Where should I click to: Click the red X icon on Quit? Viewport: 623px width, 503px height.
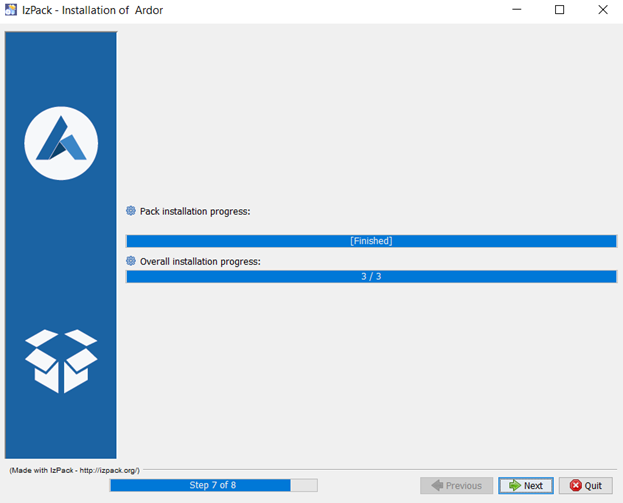(x=575, y=486)
